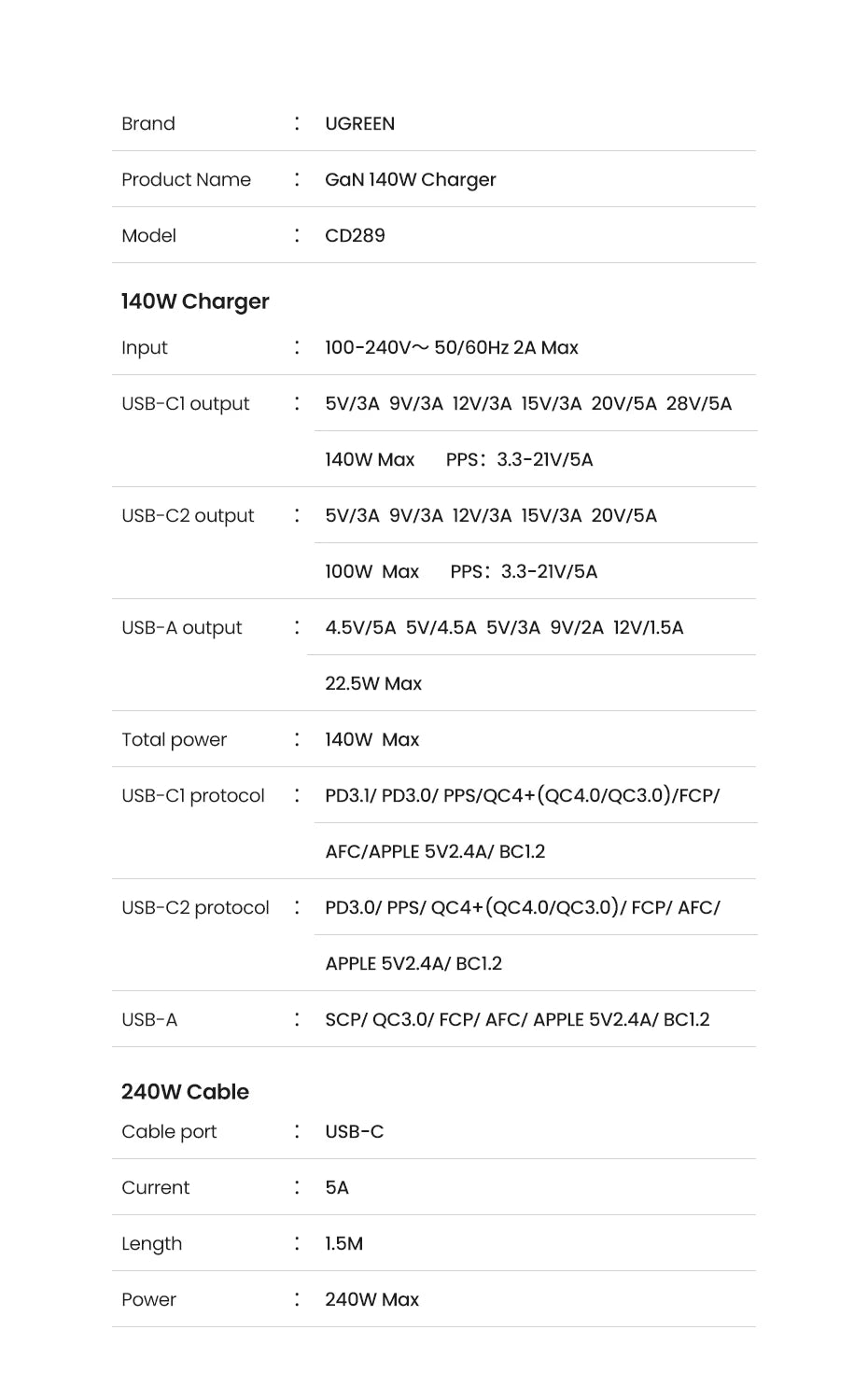Screen dimensions: 868x1386
Task: Click the USB-A output label
Action: point(181,627)
